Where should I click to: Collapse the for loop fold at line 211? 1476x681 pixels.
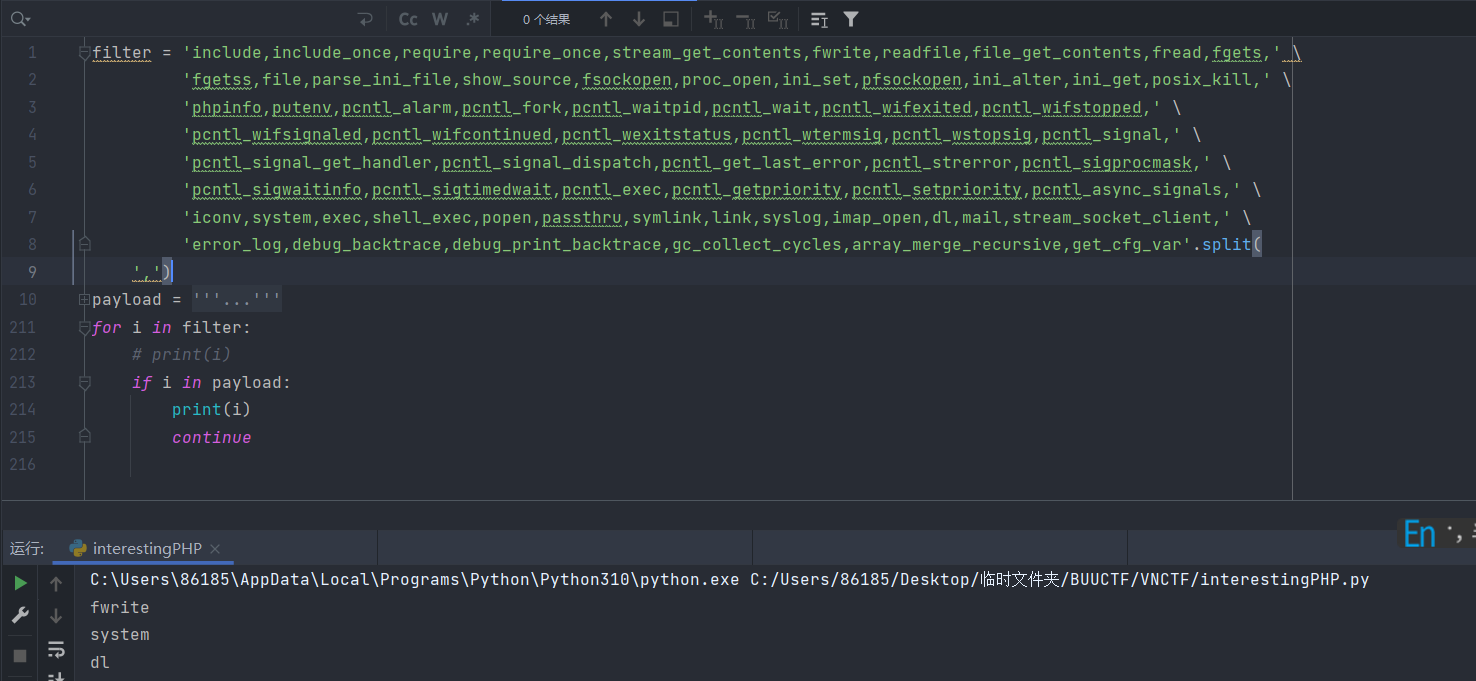pyautogui.click(x=84, y=327)
